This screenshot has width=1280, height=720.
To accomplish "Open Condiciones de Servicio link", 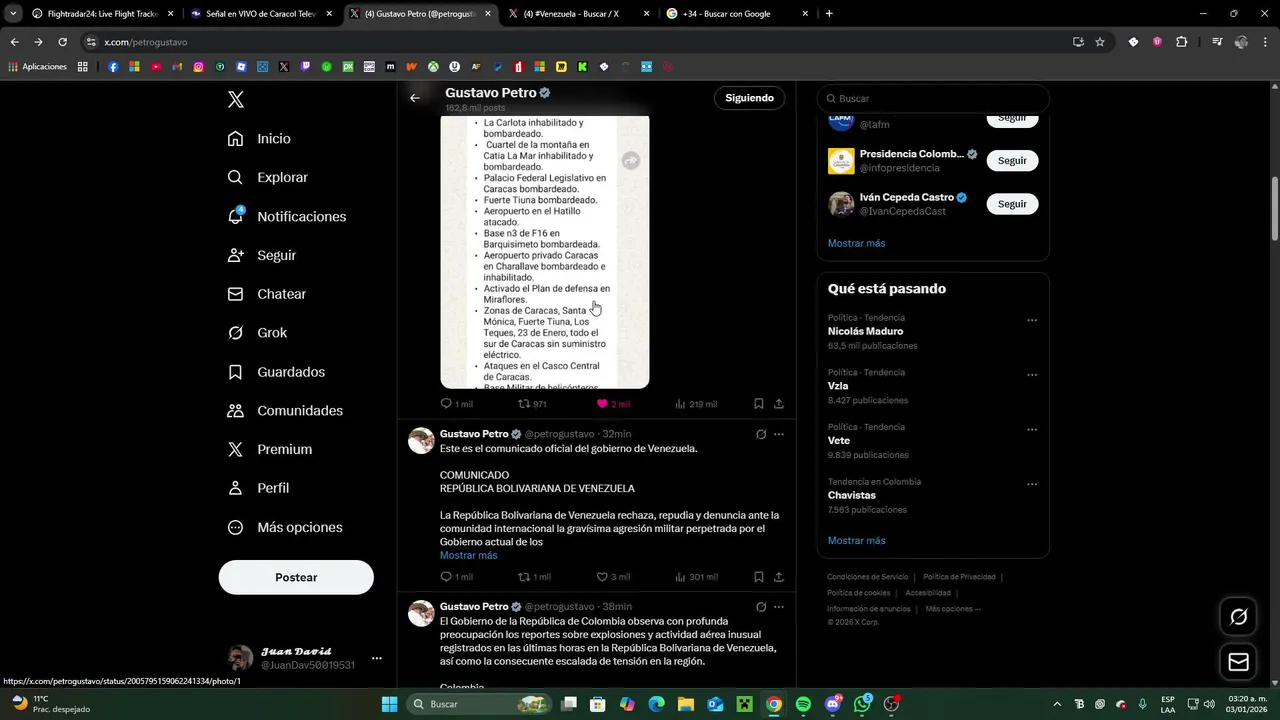I will 867,577.
